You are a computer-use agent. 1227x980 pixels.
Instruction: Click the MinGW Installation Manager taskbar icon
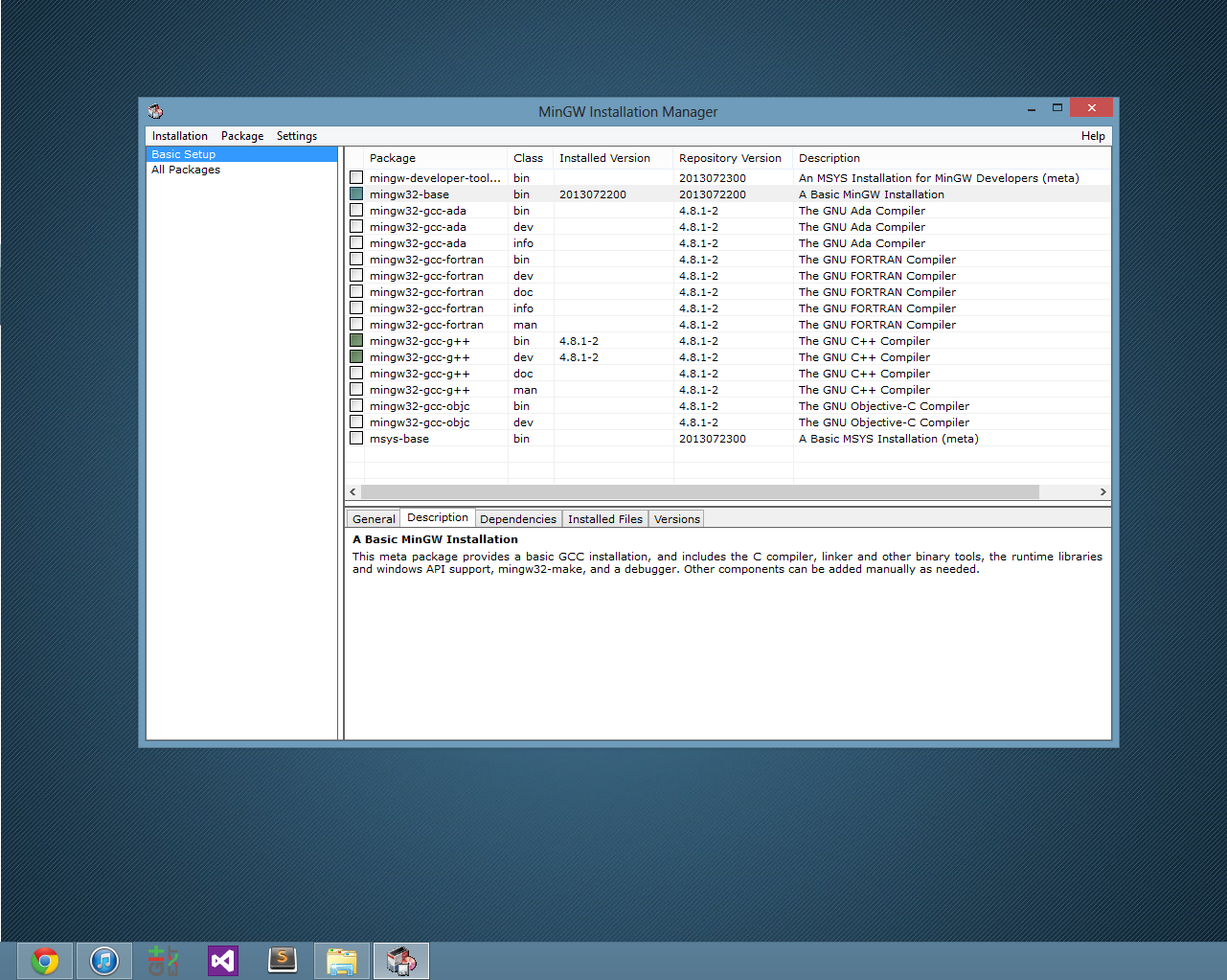(401, 961)
